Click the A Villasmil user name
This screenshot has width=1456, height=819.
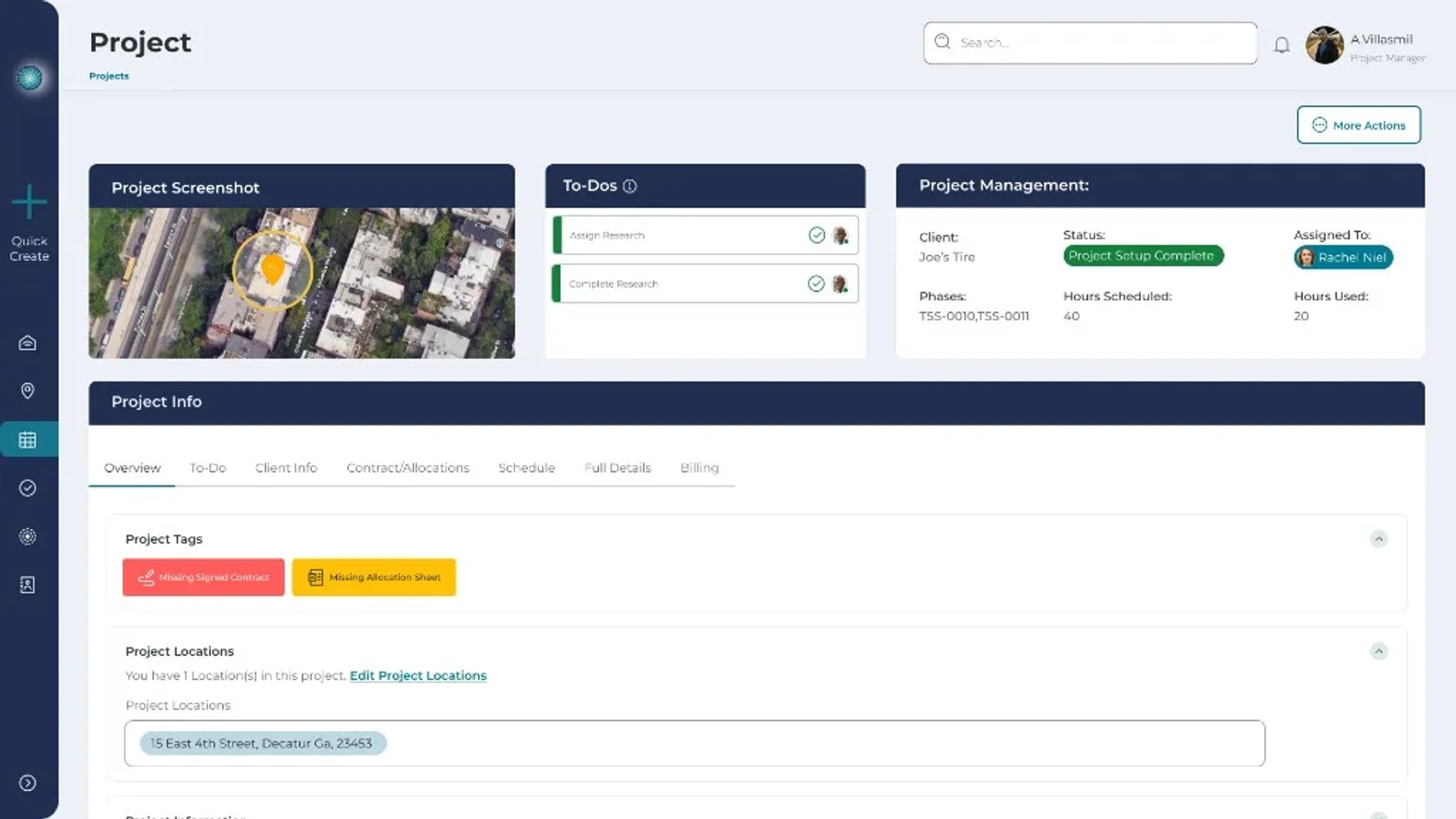tap(1381, 39)
